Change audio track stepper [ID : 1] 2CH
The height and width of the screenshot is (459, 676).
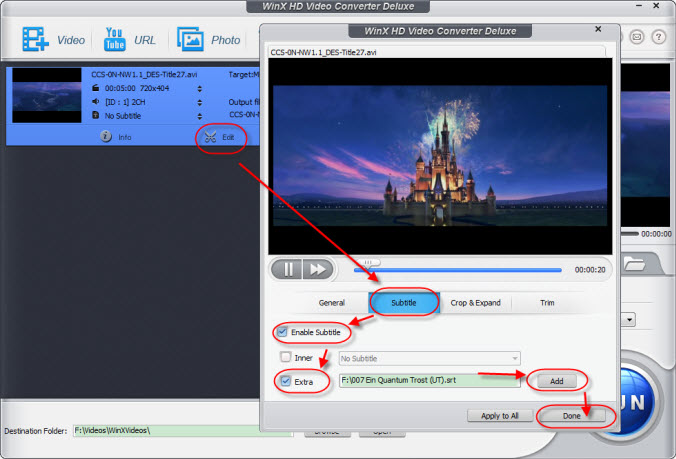(200, 102)
